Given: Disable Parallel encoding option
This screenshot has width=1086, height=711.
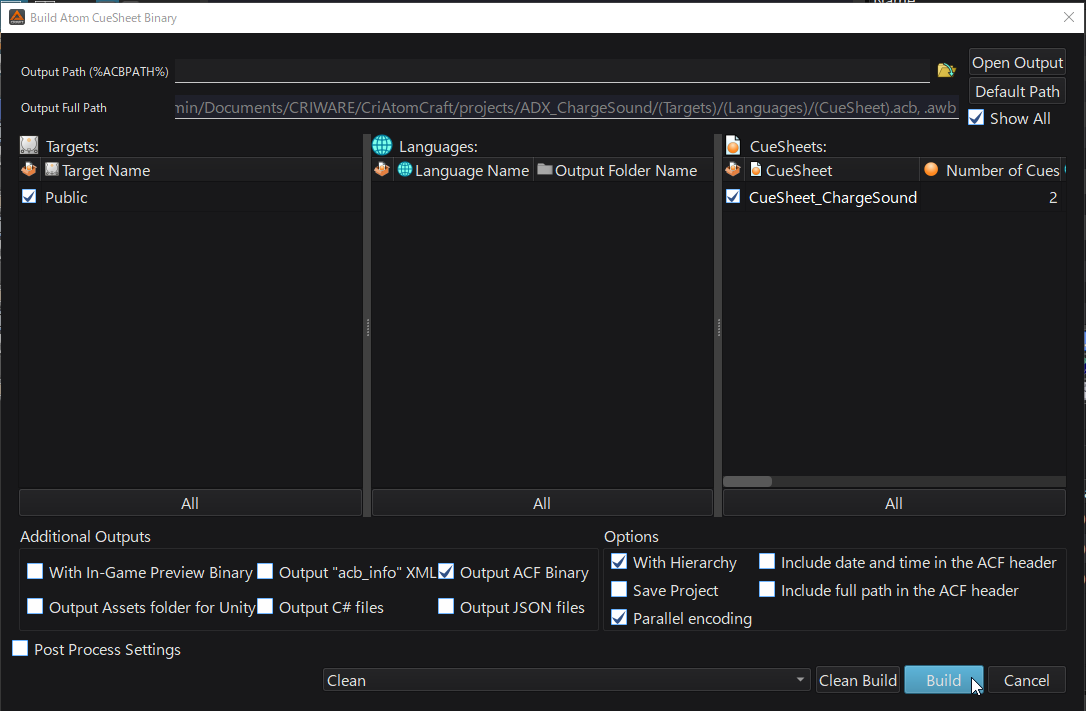Looking at the screenshot, I should pyautogui.click(x=619, y=617).
